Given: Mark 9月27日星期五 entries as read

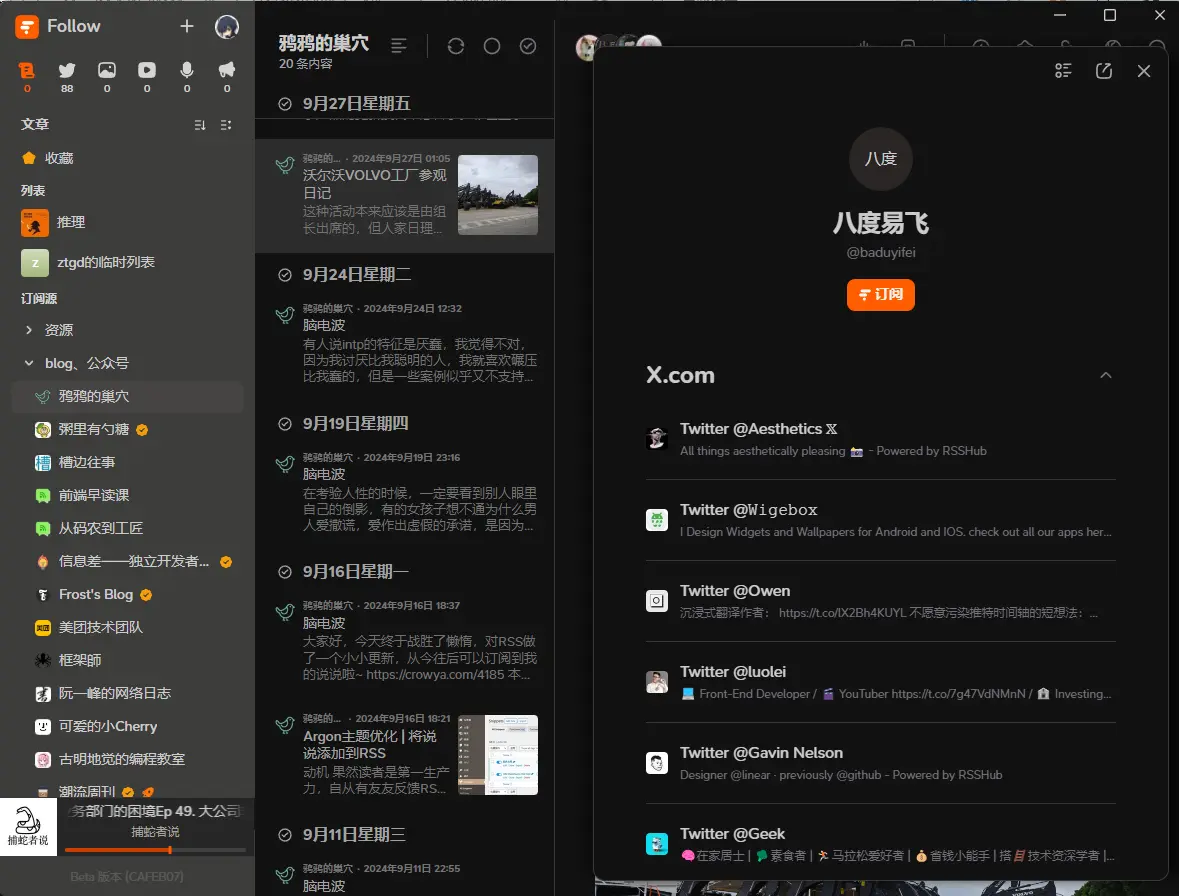Looking at the screenshot, I should (285, 104).
